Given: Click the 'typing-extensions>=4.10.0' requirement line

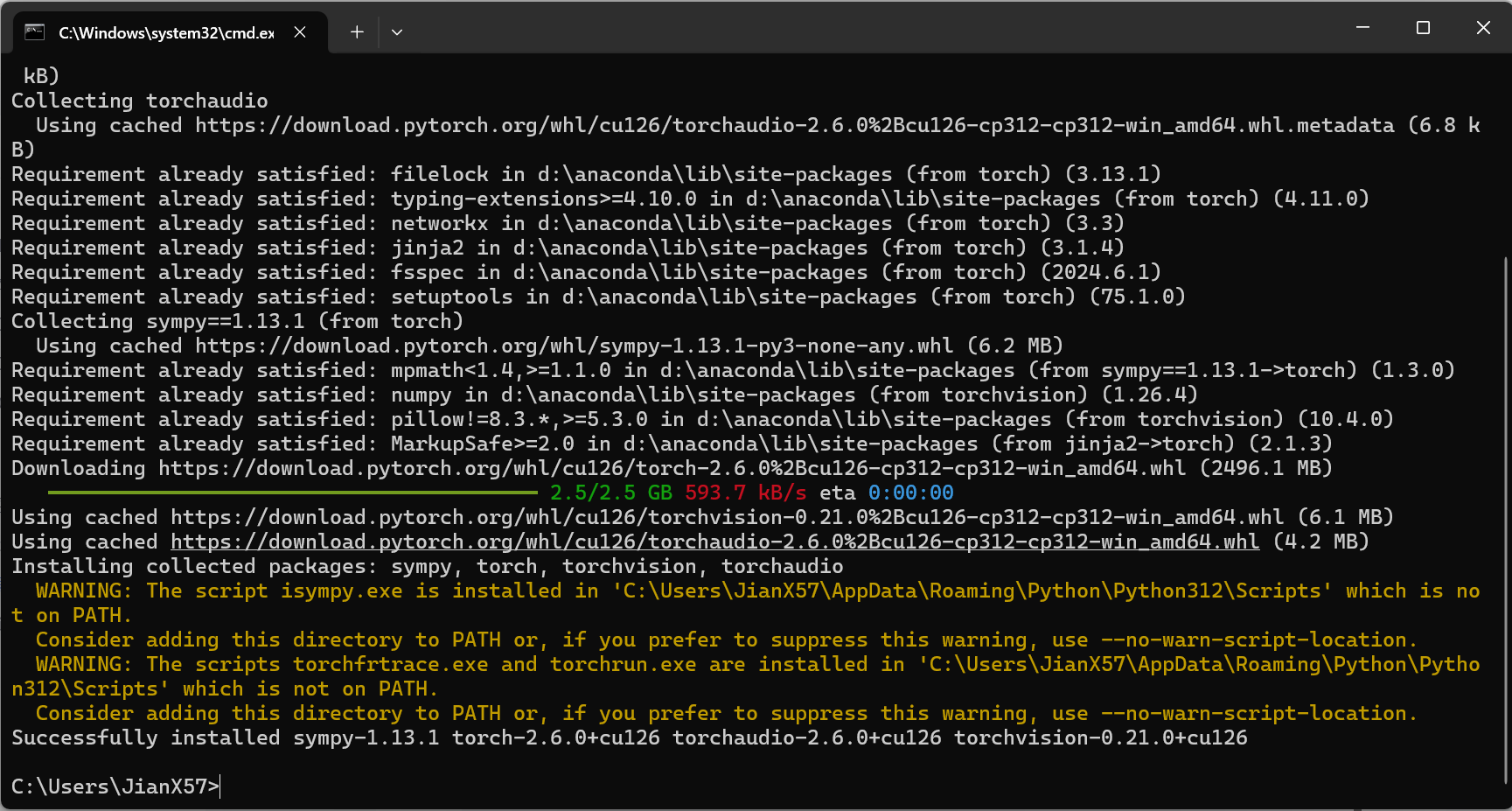Looking at the screenshot, I should 690,199.
